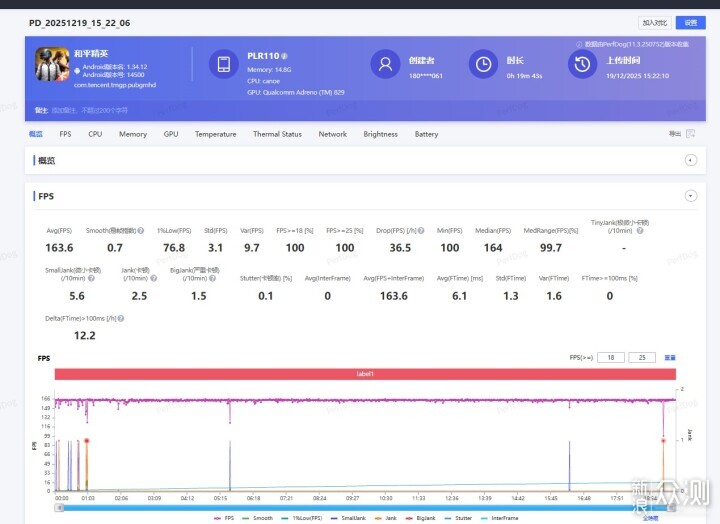This screenshot has width=720, height=524.
Task: Click the 加入对比 button
Action: [653, 22]
